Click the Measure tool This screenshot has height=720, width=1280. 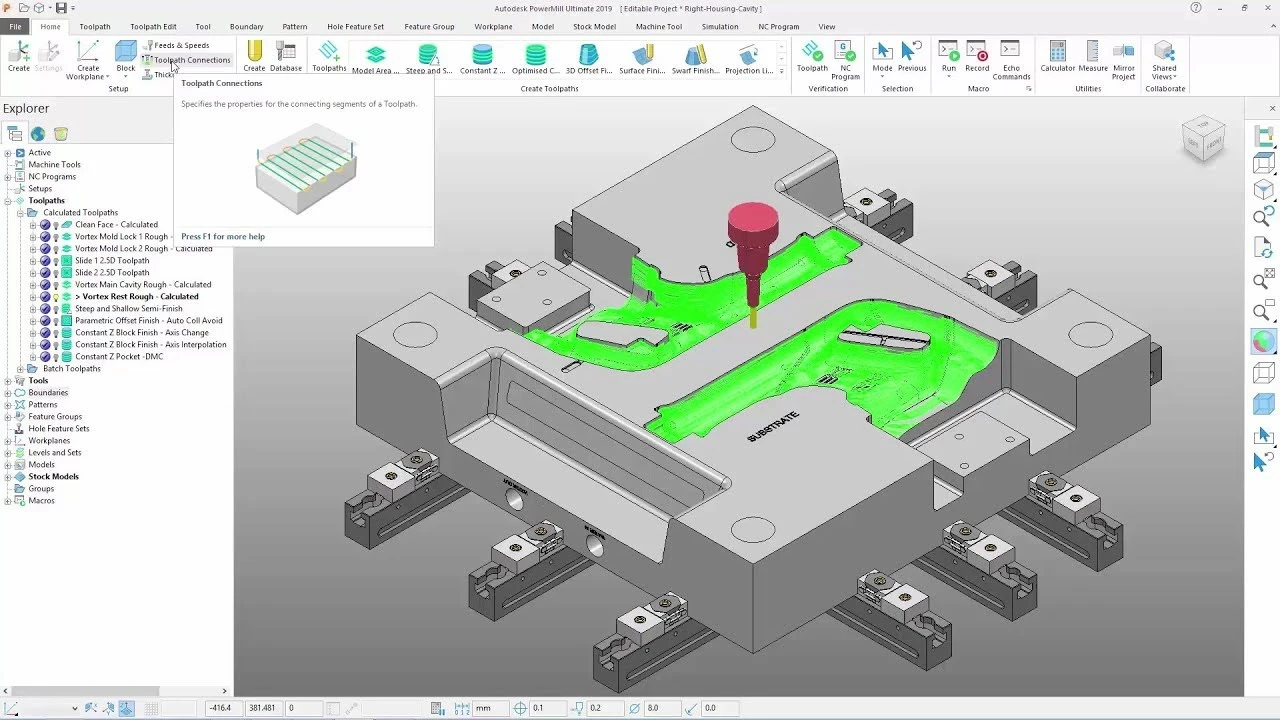1093,55
